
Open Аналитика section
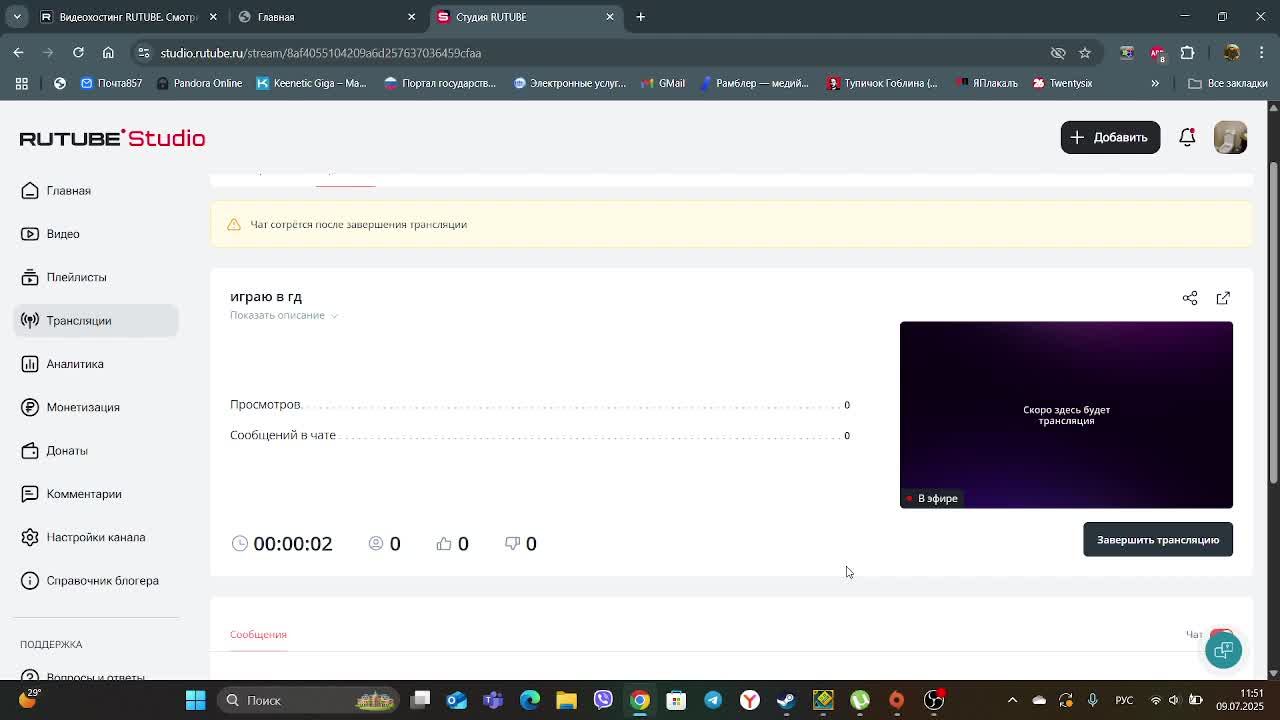pyautogui.click(x=75, y=364)
